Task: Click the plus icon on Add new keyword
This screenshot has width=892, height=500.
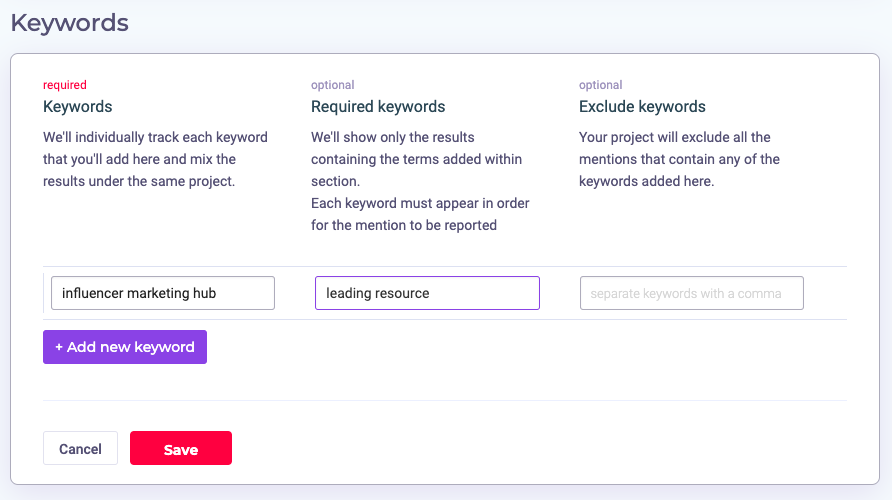Action: (x=59, y=347)
